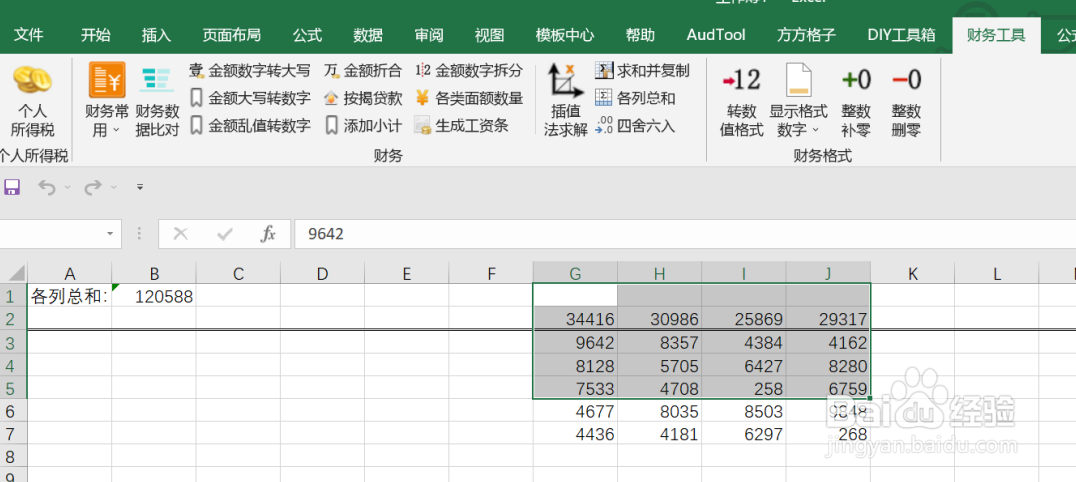
Task: Confirm the formula bar entry checkmark
Action: tap(224, 234)
